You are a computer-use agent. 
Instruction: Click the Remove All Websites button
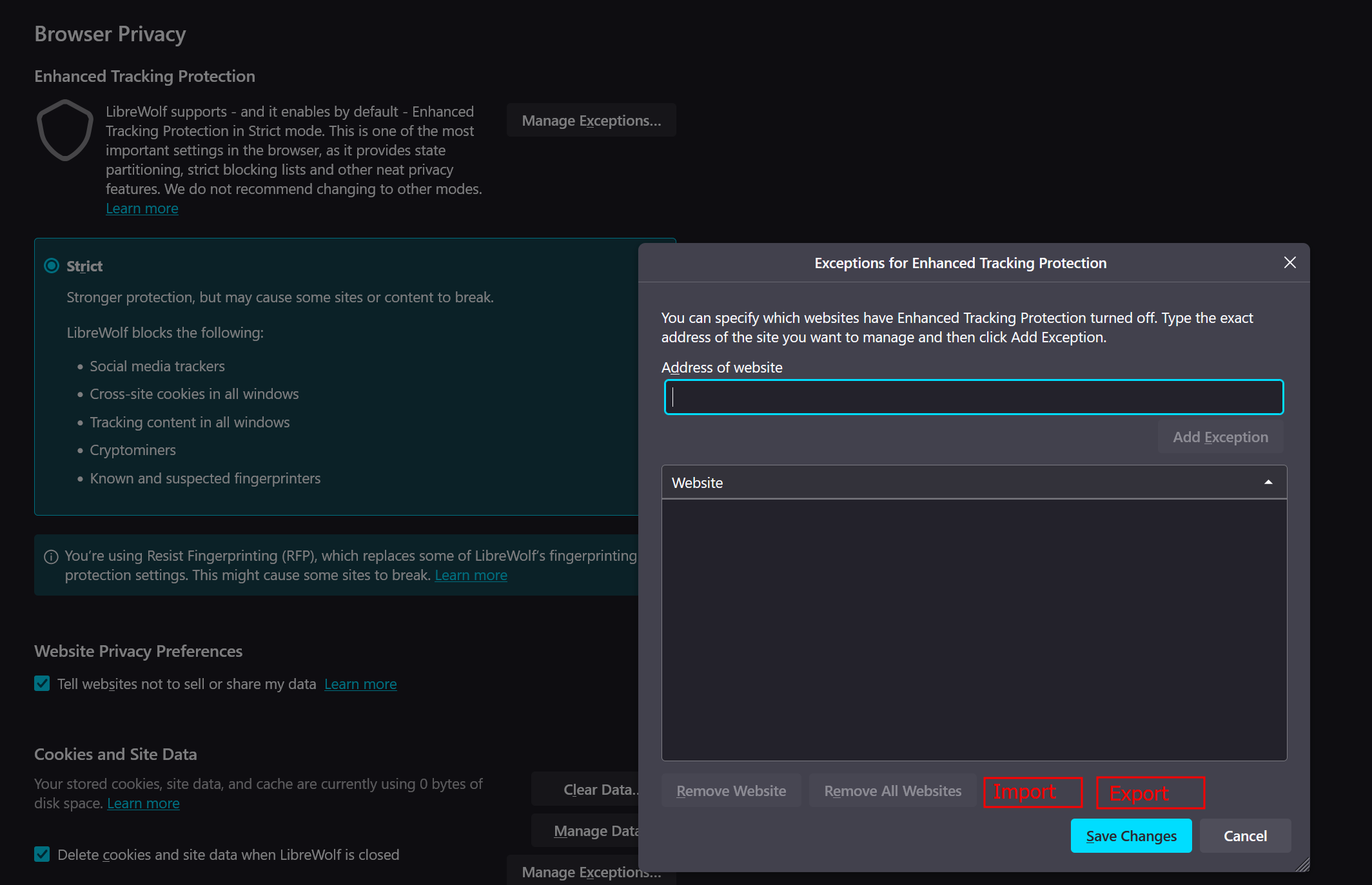pos(892,791)
